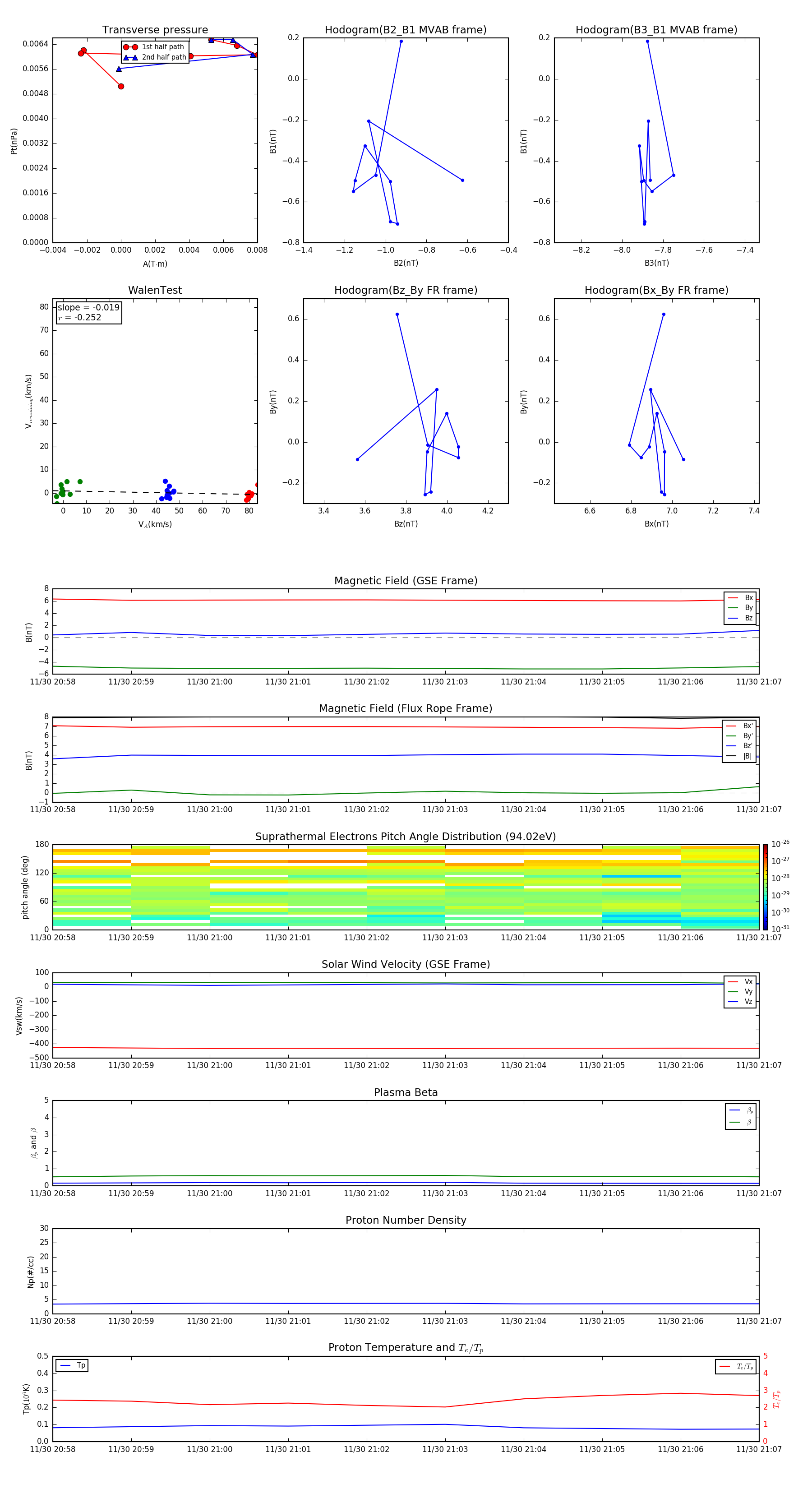Click the 'pitch angle (deg)' axis label
Screen dimensions: 812x1489
[x=25, y=887]
